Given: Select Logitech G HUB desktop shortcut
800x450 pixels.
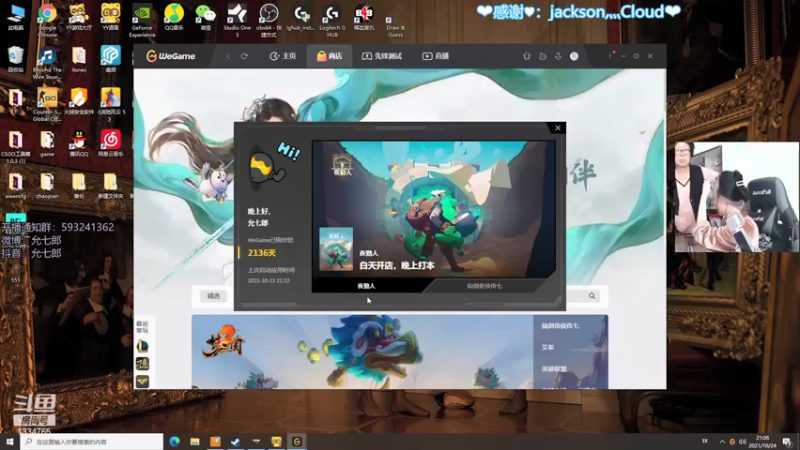Looking at the screenshot, I should click(x=332, y=20).
